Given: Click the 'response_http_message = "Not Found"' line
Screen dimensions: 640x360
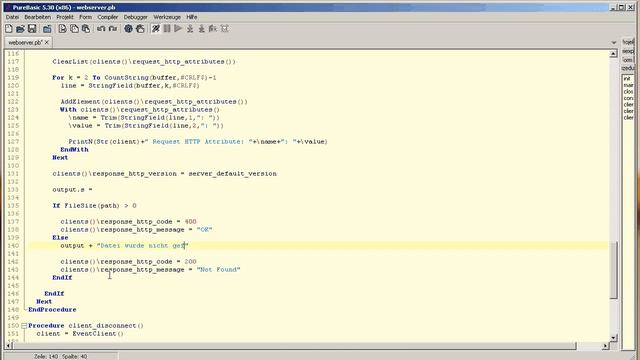Looking at the screenshot, I should click(150, 269).
